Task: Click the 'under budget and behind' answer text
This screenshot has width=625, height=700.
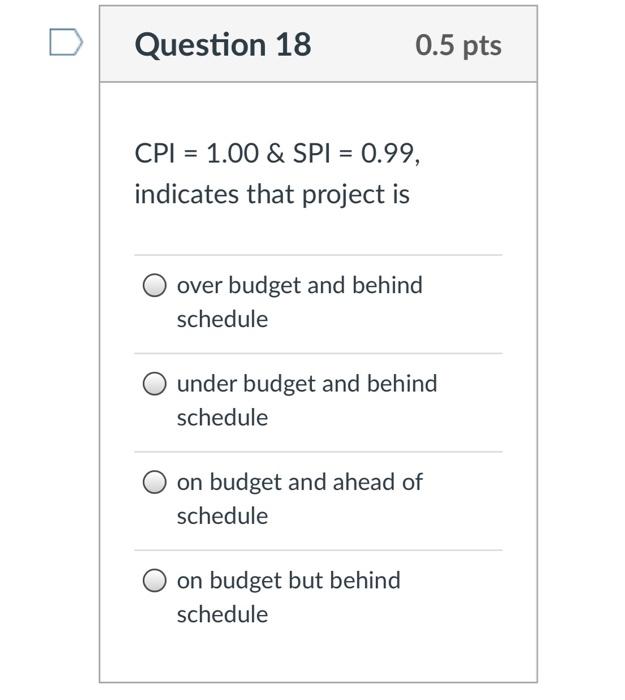Action: [x=306, y=383]
